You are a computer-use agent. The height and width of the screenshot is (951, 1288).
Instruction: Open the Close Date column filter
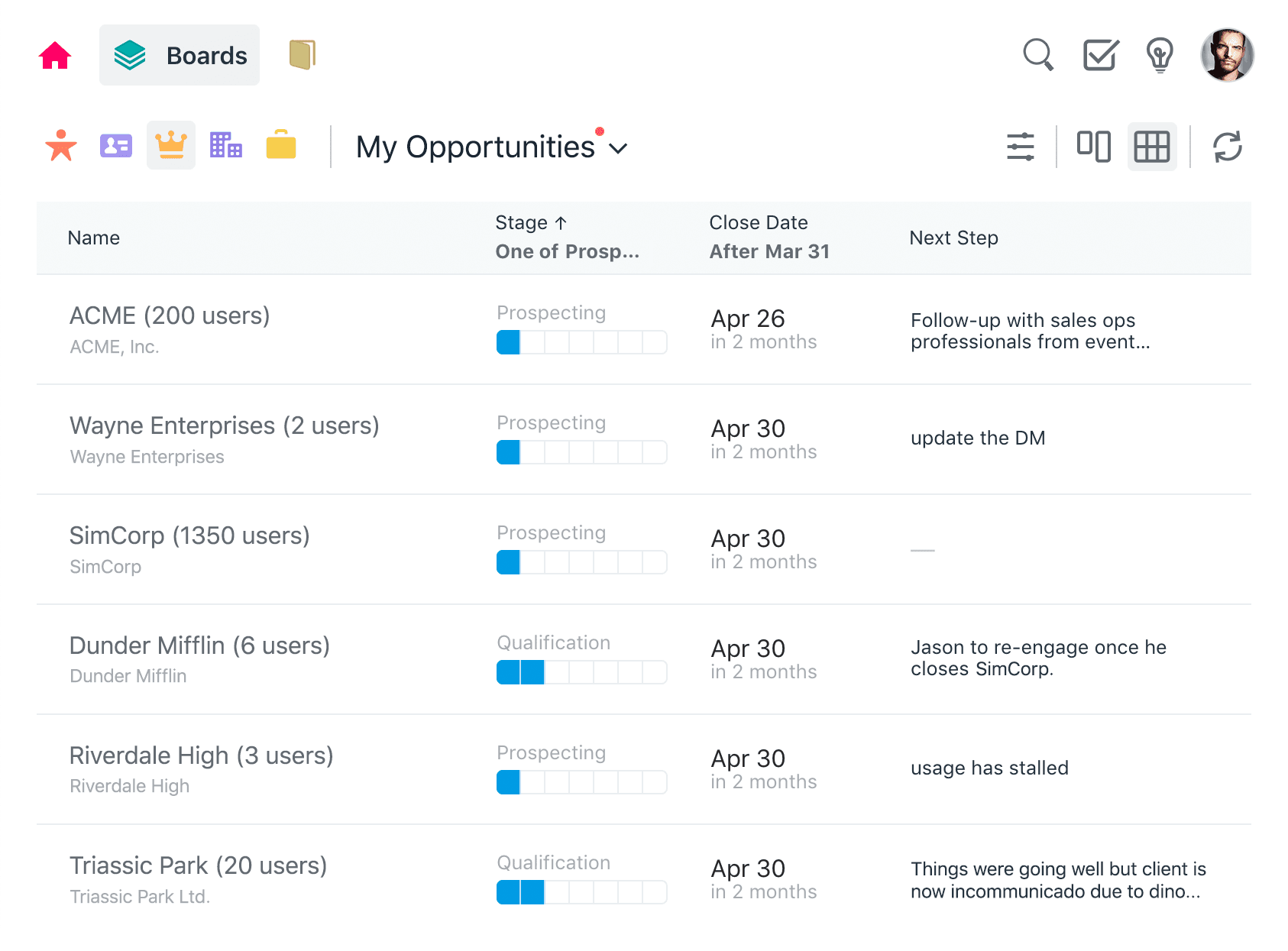tap(769, 251)
